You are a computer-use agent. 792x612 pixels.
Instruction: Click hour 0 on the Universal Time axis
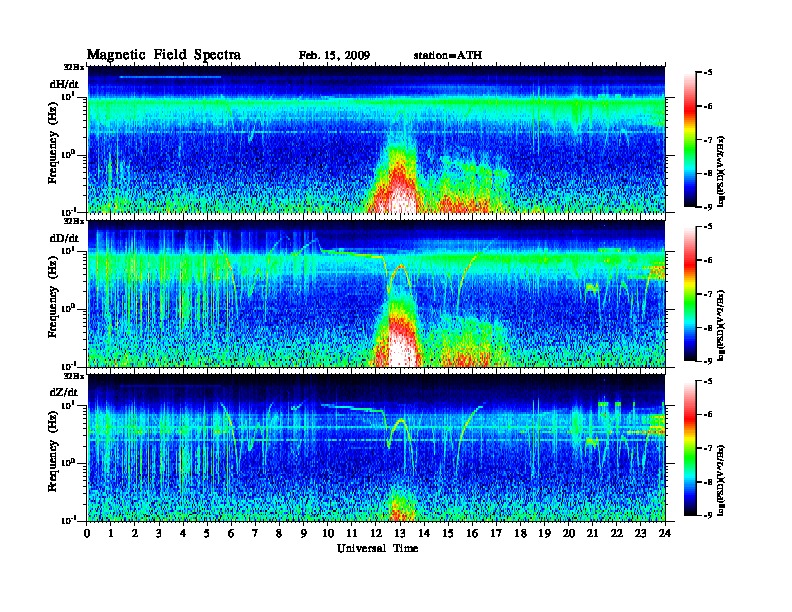coord(87,534)
